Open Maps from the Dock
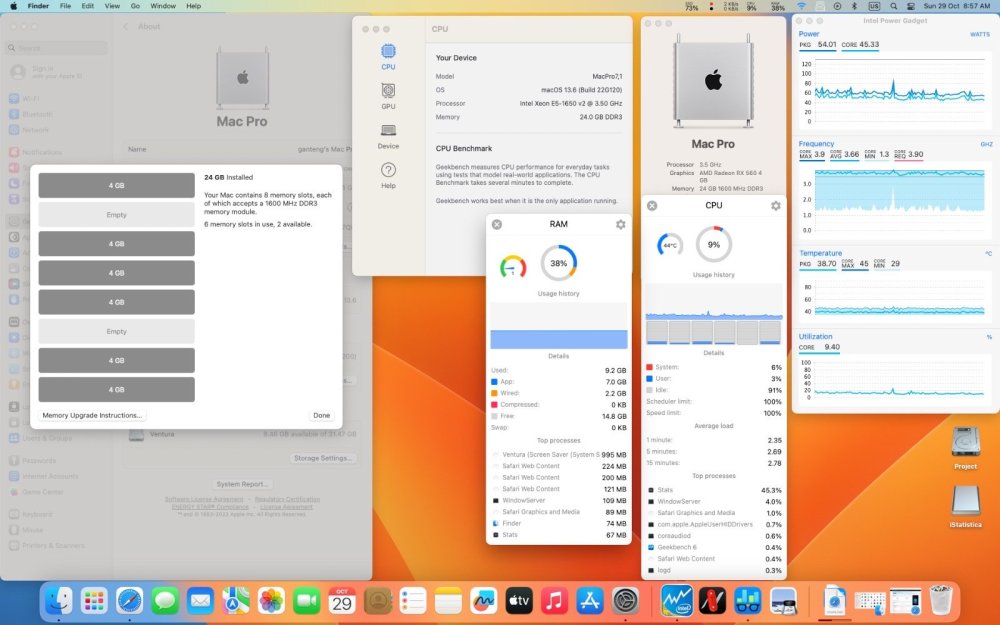The height and width of the screenshot is (625, 1000). 236,601
